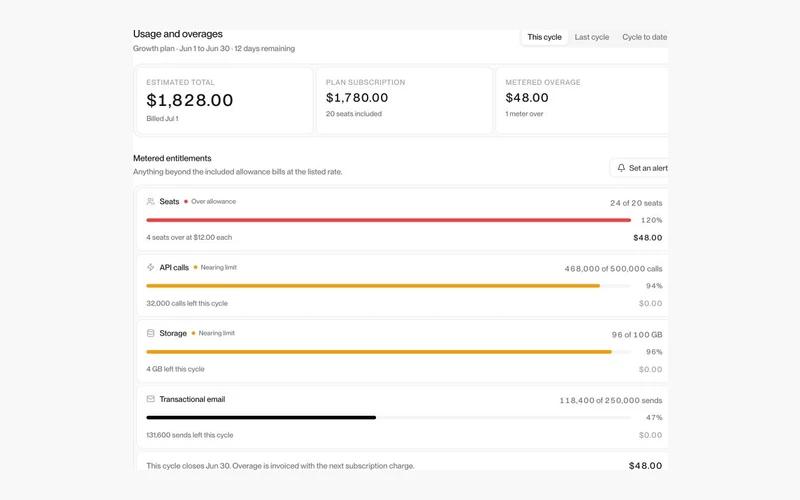Click the Storage 'Nearing limit' status
800x500 pixels.
[216, 333]
